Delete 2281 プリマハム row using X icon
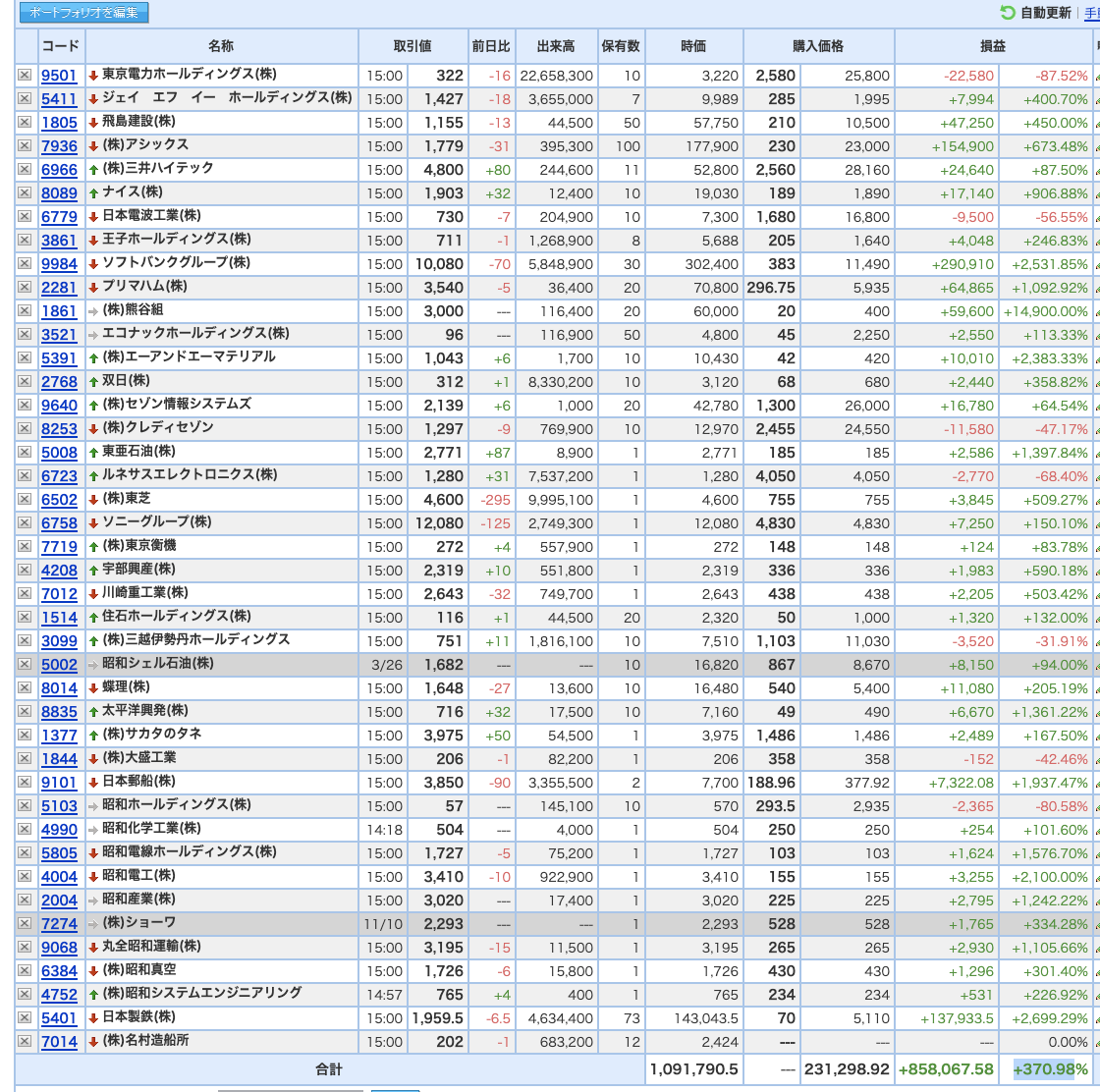This screenshot has height=1092, width=1100. [x=25, y=287]
